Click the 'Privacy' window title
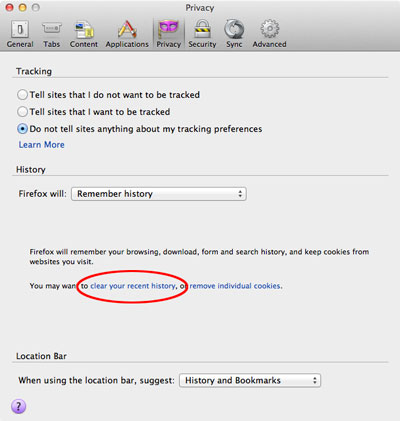The height and width of the screenshot is (421, 400). [200, 8]
